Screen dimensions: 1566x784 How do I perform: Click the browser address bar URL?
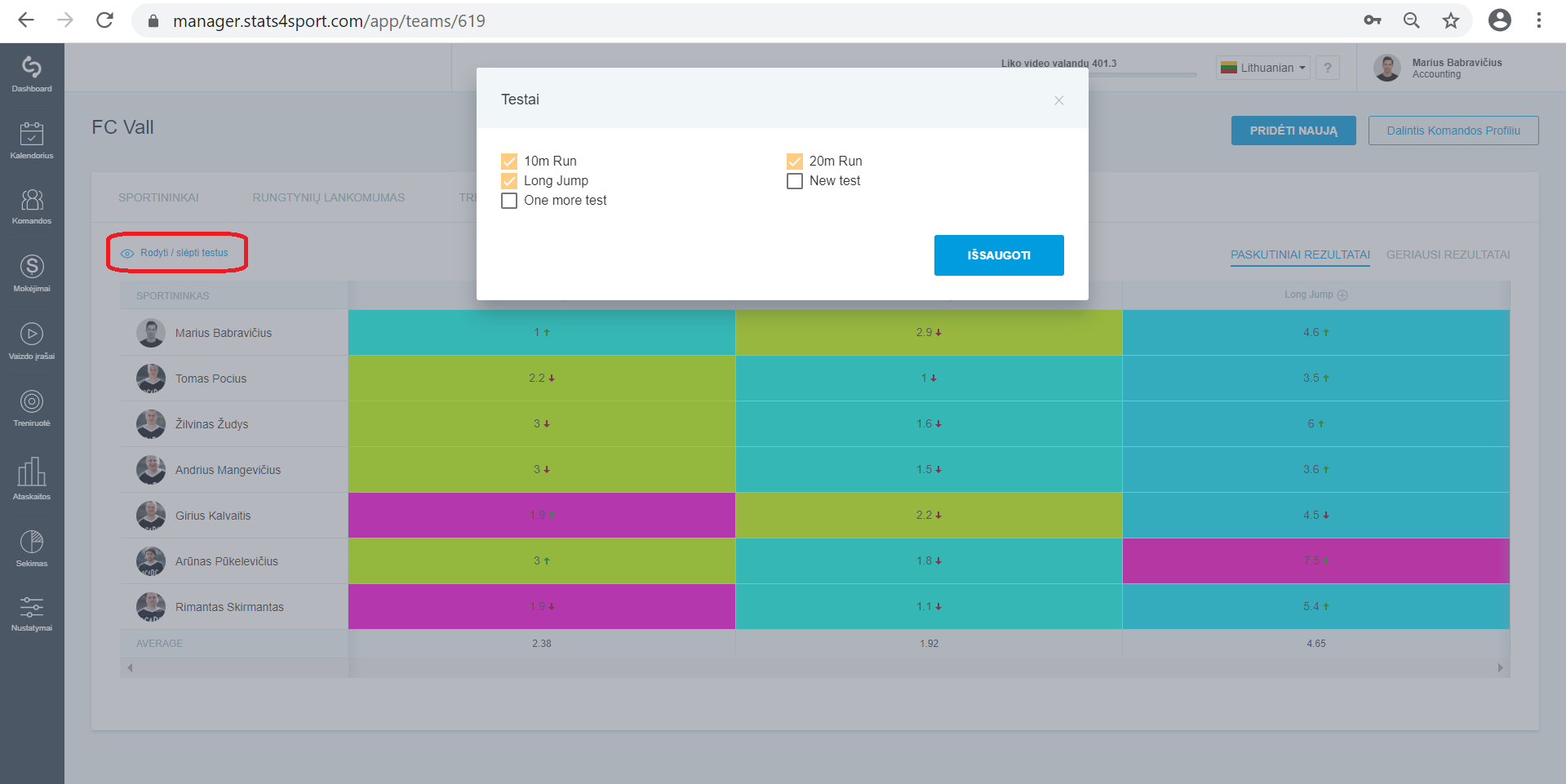(x=329, y=20)
